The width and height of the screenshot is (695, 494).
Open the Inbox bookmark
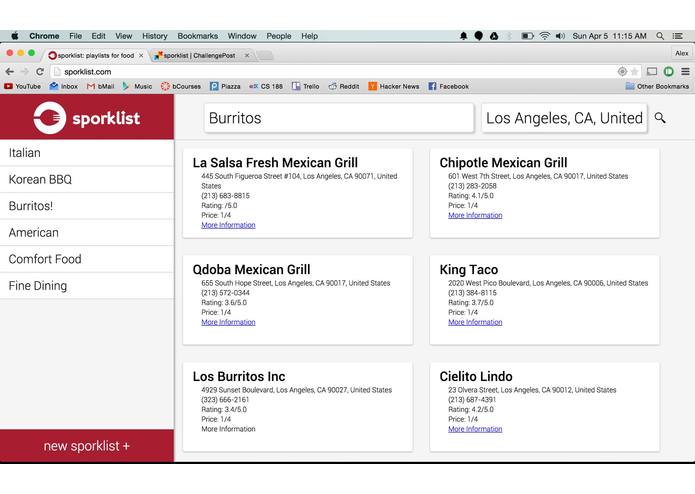(x=63, y=86)
